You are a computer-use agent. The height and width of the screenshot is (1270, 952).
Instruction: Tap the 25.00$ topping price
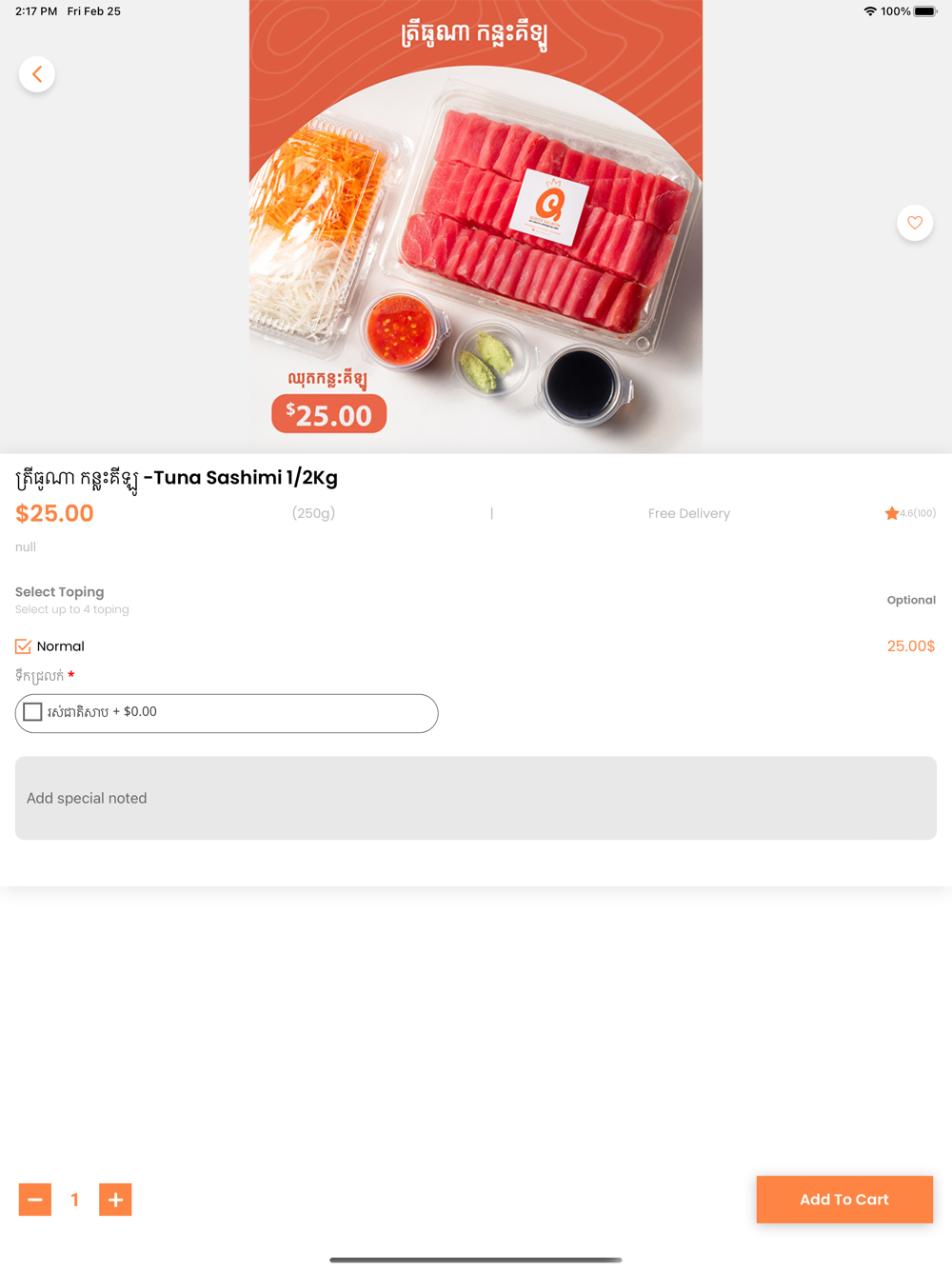pyautogui.click(x=911, y=646)
